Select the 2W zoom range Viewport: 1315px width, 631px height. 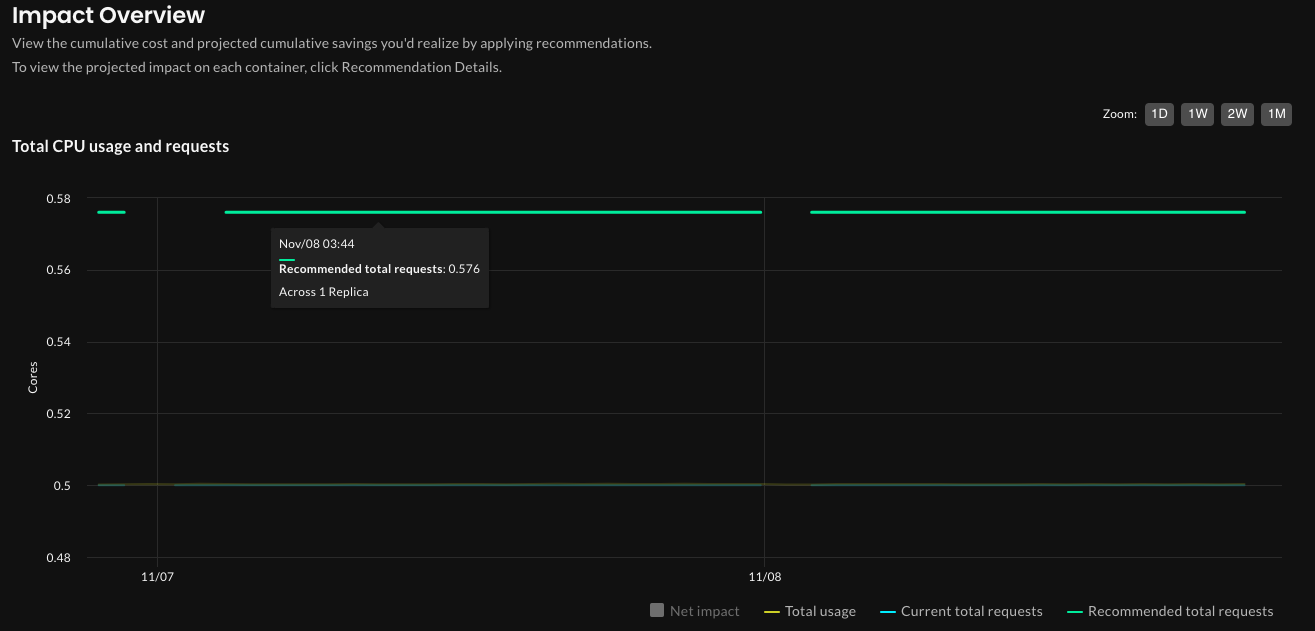[1237, 114]
